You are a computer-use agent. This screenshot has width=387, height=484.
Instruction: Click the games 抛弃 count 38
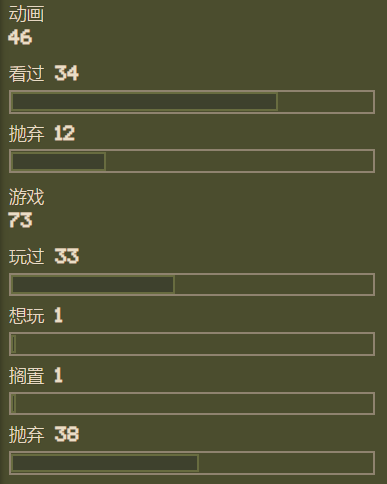(67, 434)
